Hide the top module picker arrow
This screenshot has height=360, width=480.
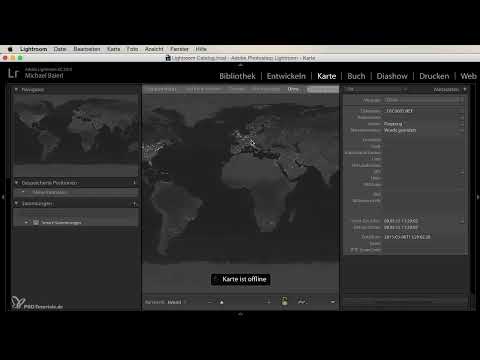point(240,65)
